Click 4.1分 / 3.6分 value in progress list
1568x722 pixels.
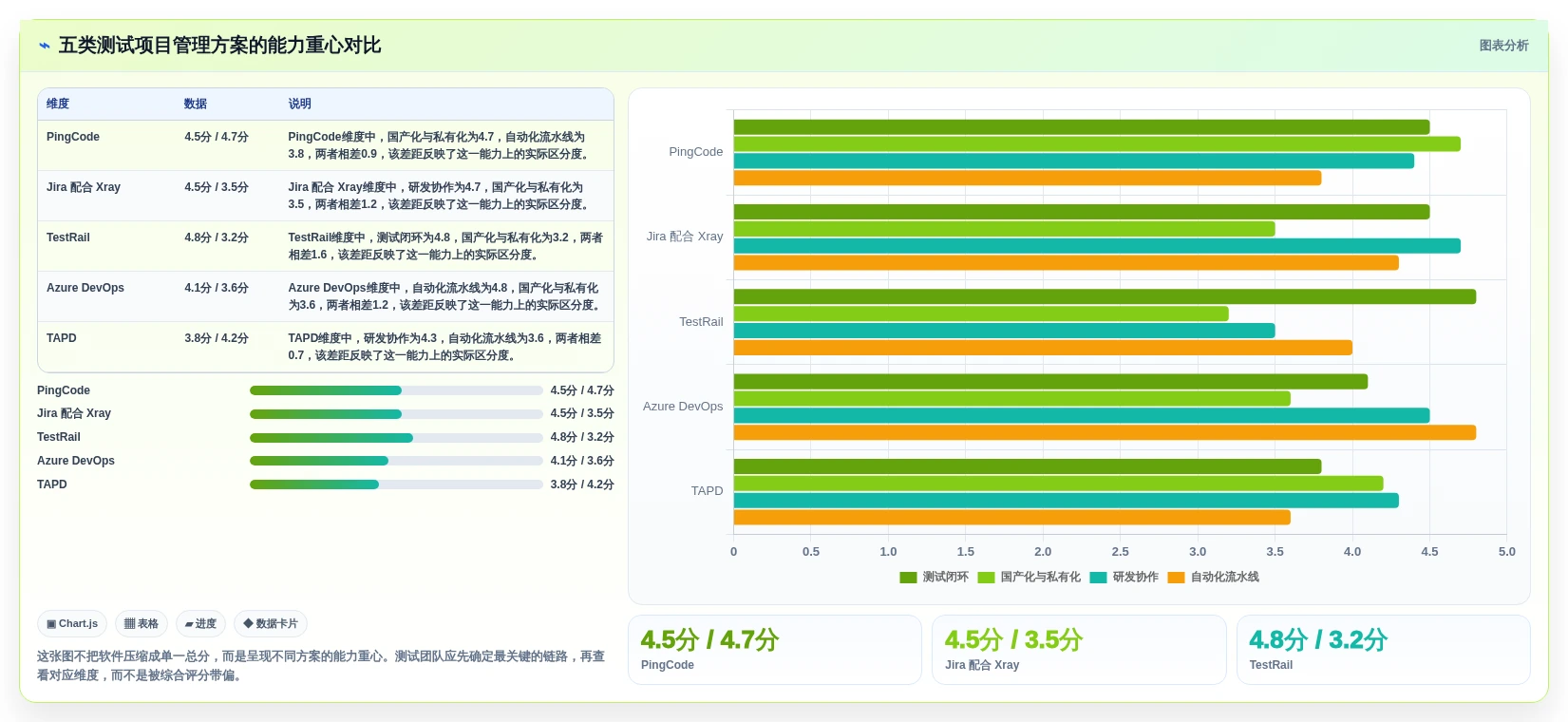tap(582, 461)
